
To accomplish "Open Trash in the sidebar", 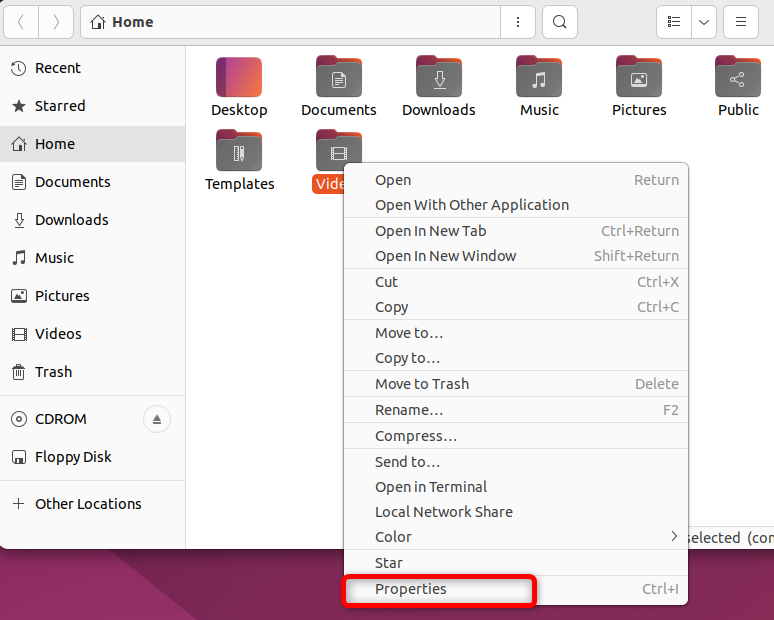I will tap(53, 372).
